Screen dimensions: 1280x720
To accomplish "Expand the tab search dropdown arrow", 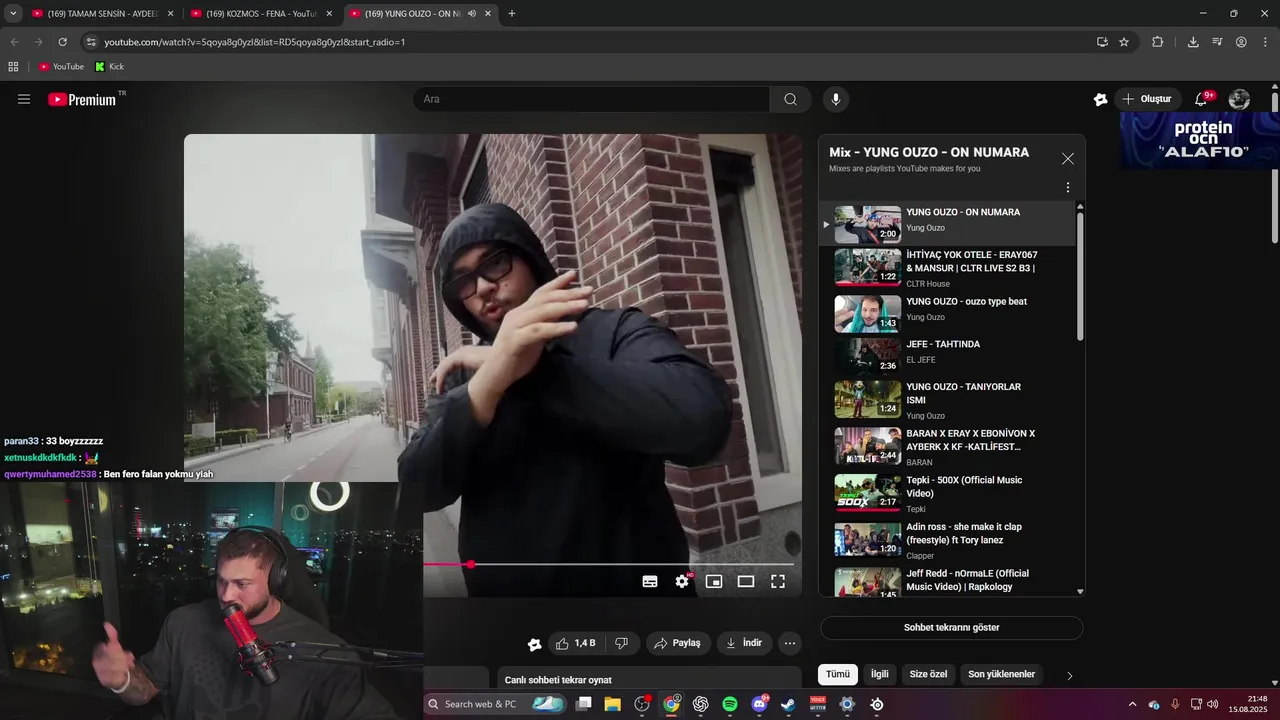I will (13, 14).
